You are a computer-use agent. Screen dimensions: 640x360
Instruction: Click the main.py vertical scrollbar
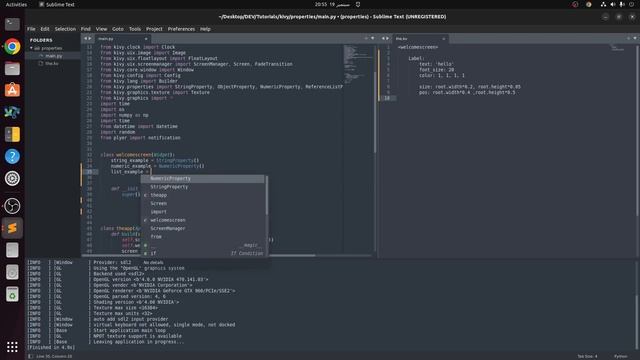click(375, 112)
